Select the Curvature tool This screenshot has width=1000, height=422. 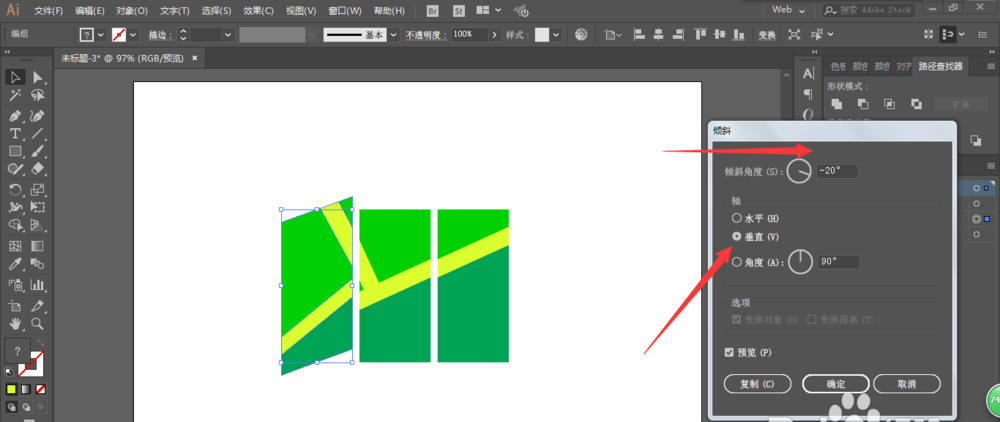pos(38,116)
